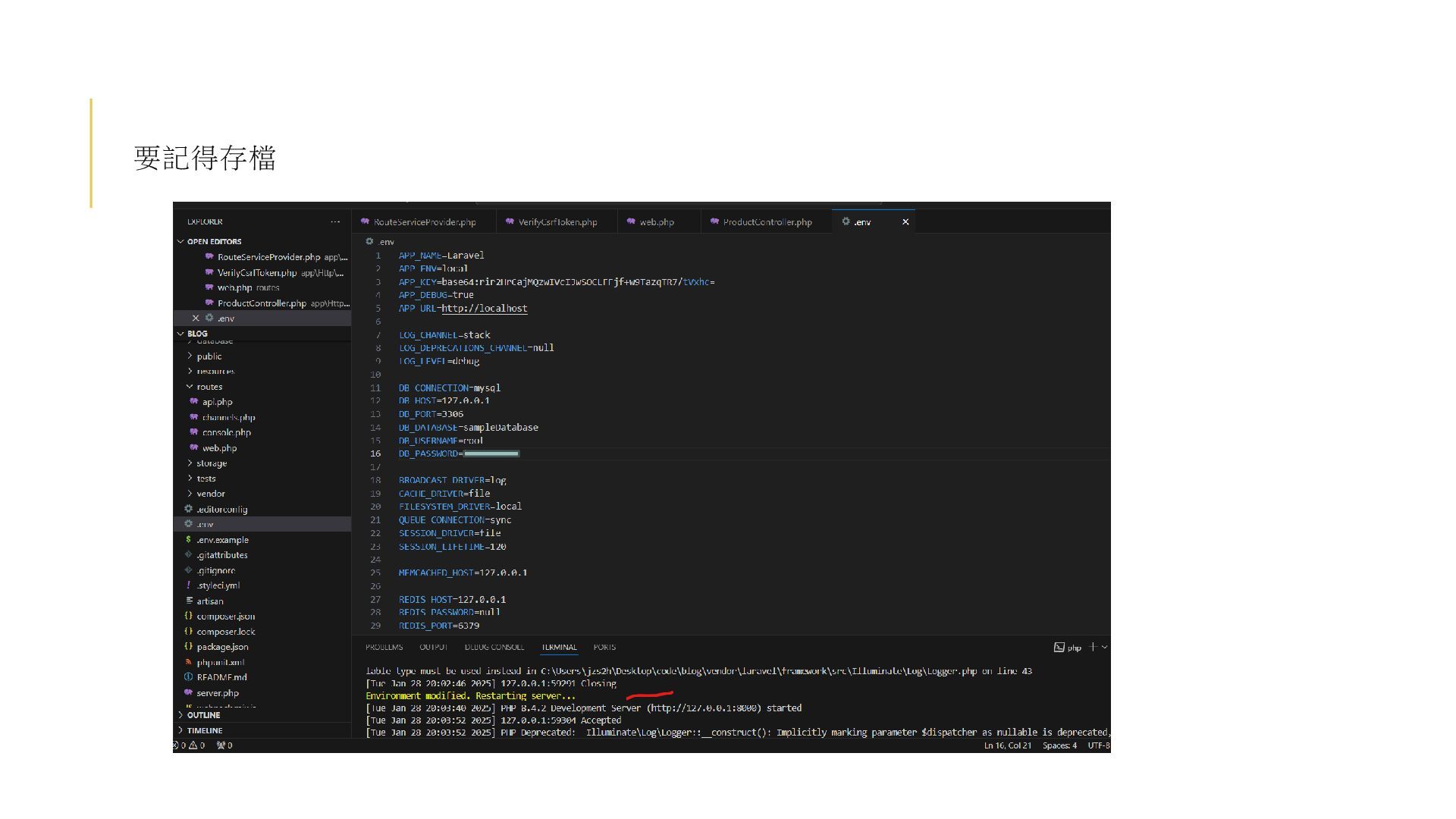Image resolution: width=1456 pixels, height=819 pixels.
Task: Select VerifyCsrfToken.php in Open Editors list
Action: 262,273
